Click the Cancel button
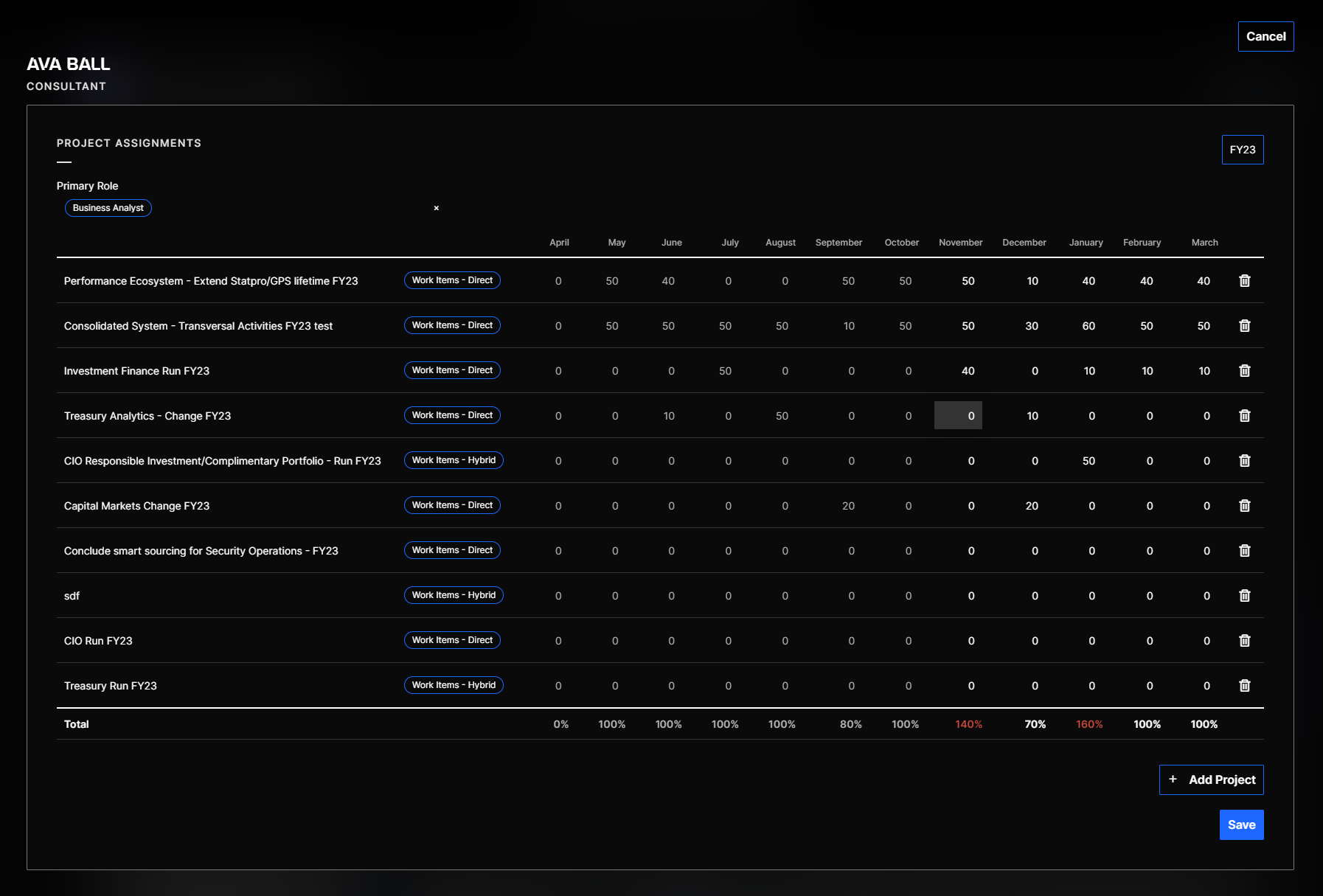The width and height of the screenshot is (1323, 896). tap(1265, 37)
